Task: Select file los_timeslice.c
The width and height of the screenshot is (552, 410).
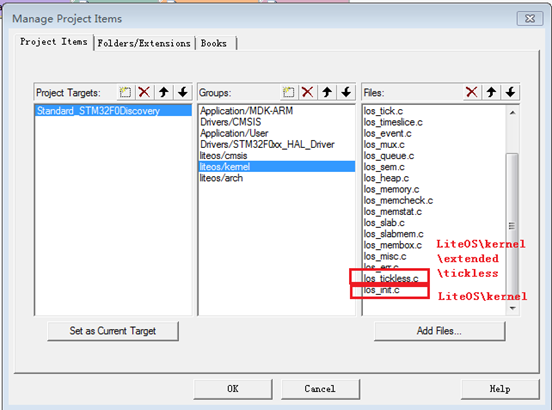Action: (x=393, y=122)
